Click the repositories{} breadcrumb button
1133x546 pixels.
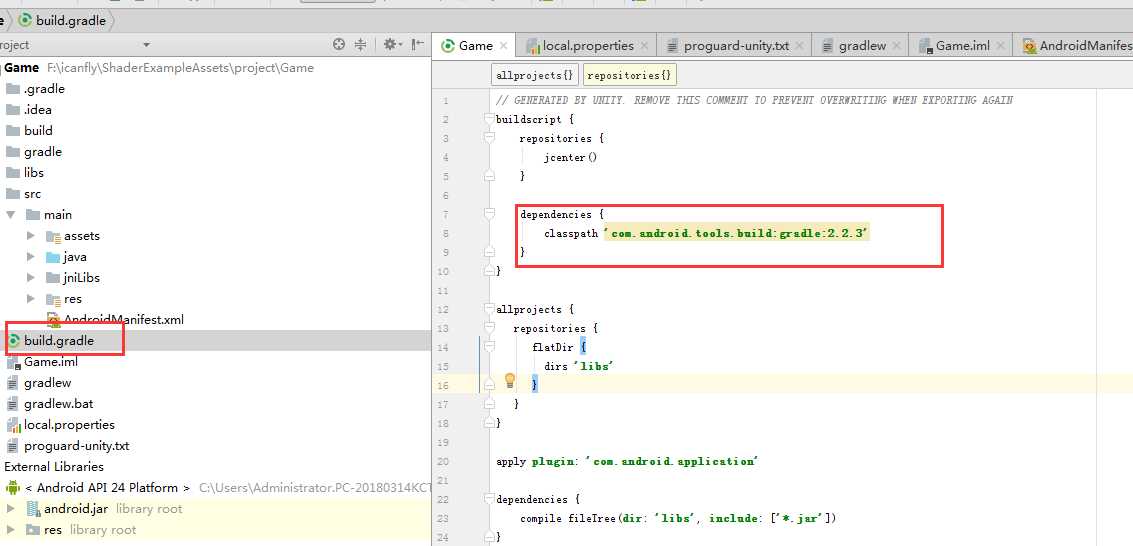coord(630,75)
